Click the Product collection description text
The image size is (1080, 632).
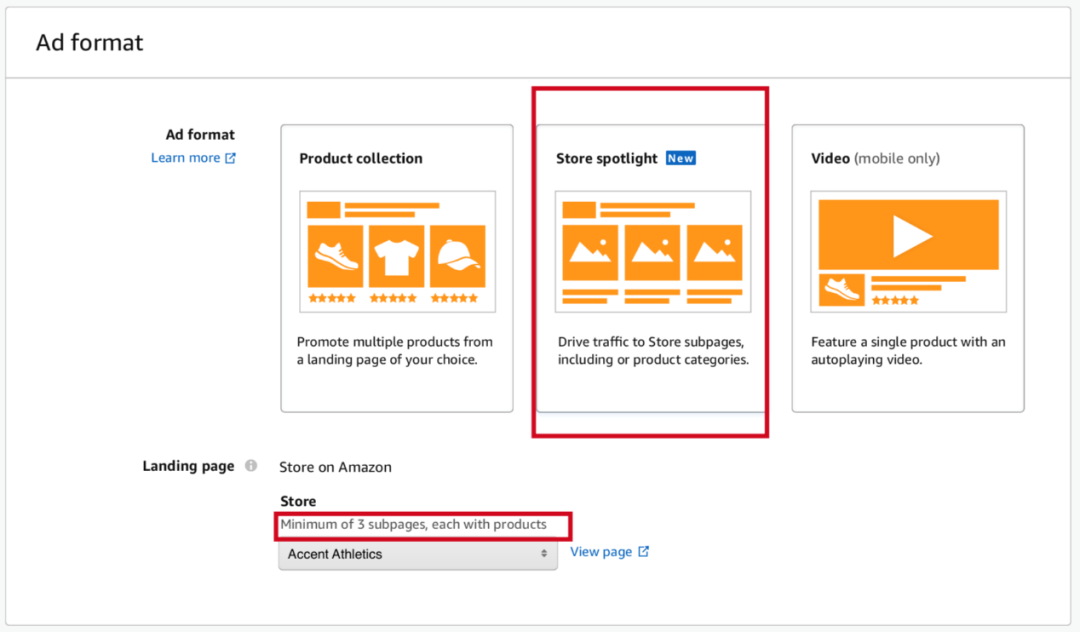pos(394,351)
